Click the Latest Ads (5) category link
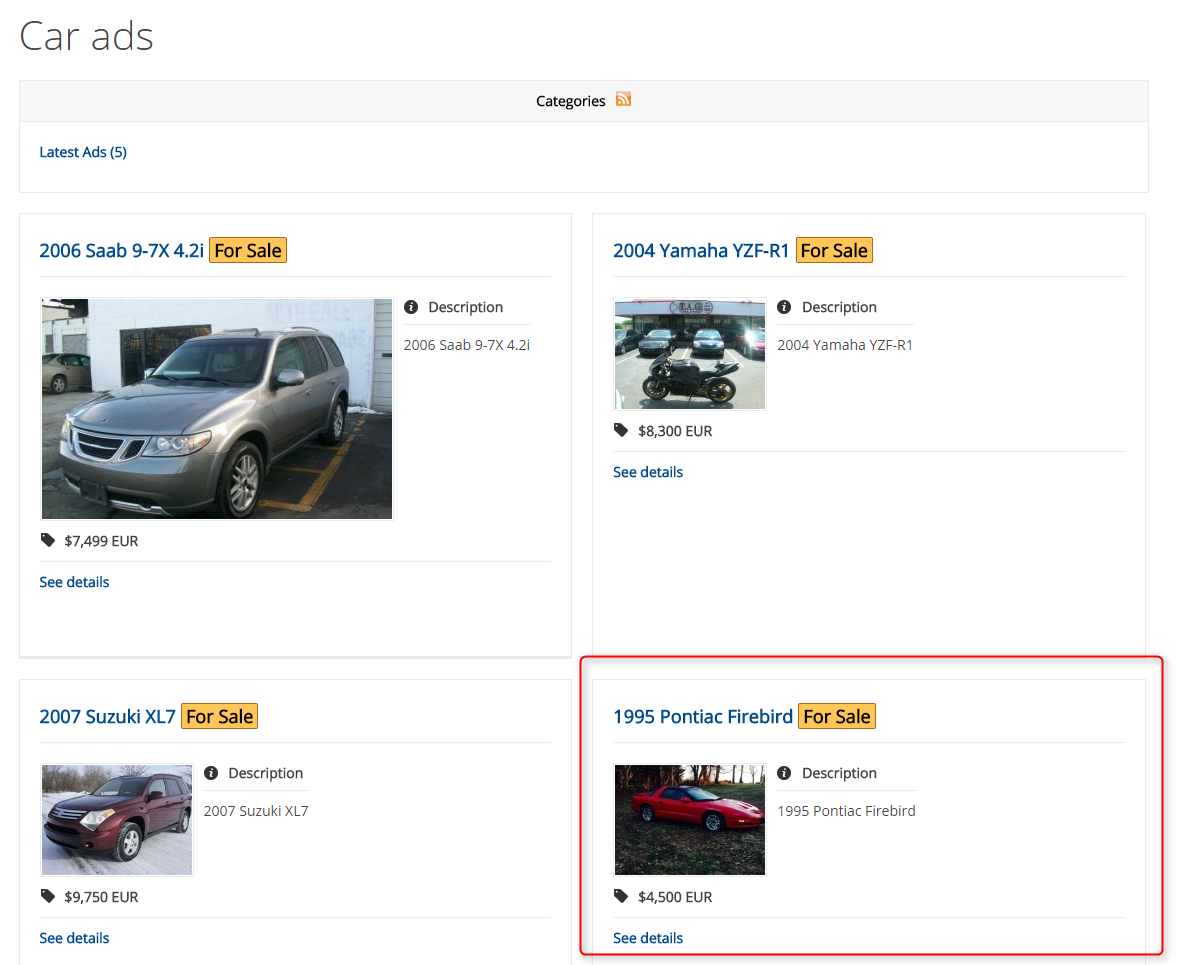 [83, 152]
